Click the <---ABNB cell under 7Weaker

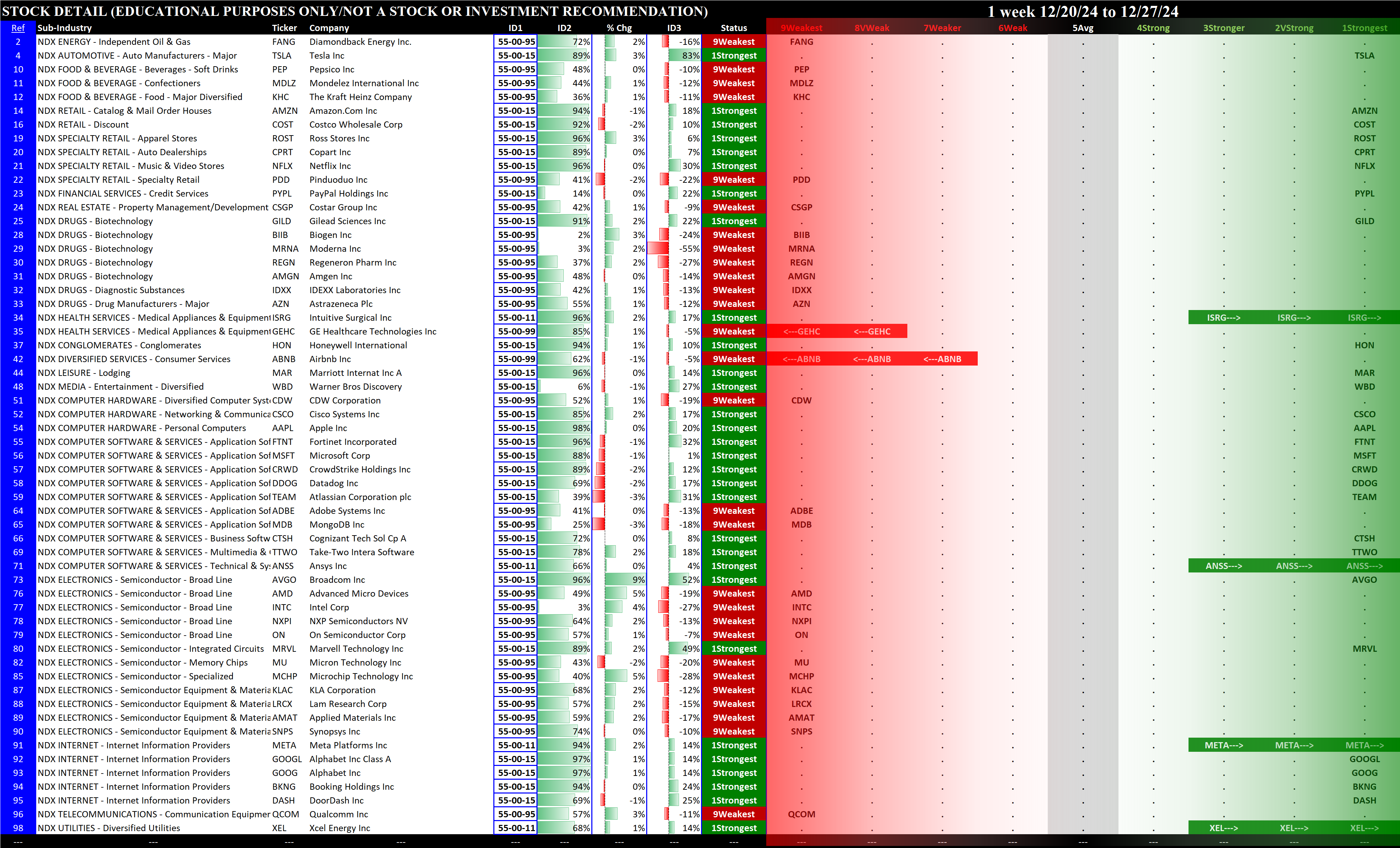[942, 359]
